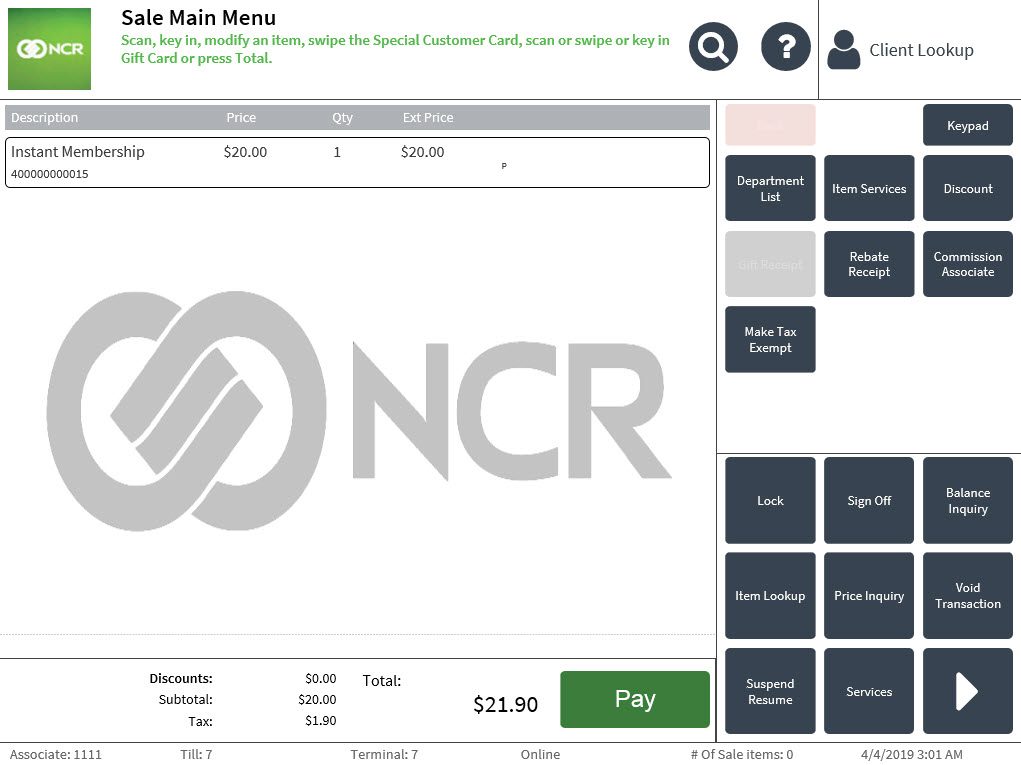Image resolution: width=1021 pixels, height=765 pixels.
Task: Click the Ext Price column header
Action: click(428, 118)
